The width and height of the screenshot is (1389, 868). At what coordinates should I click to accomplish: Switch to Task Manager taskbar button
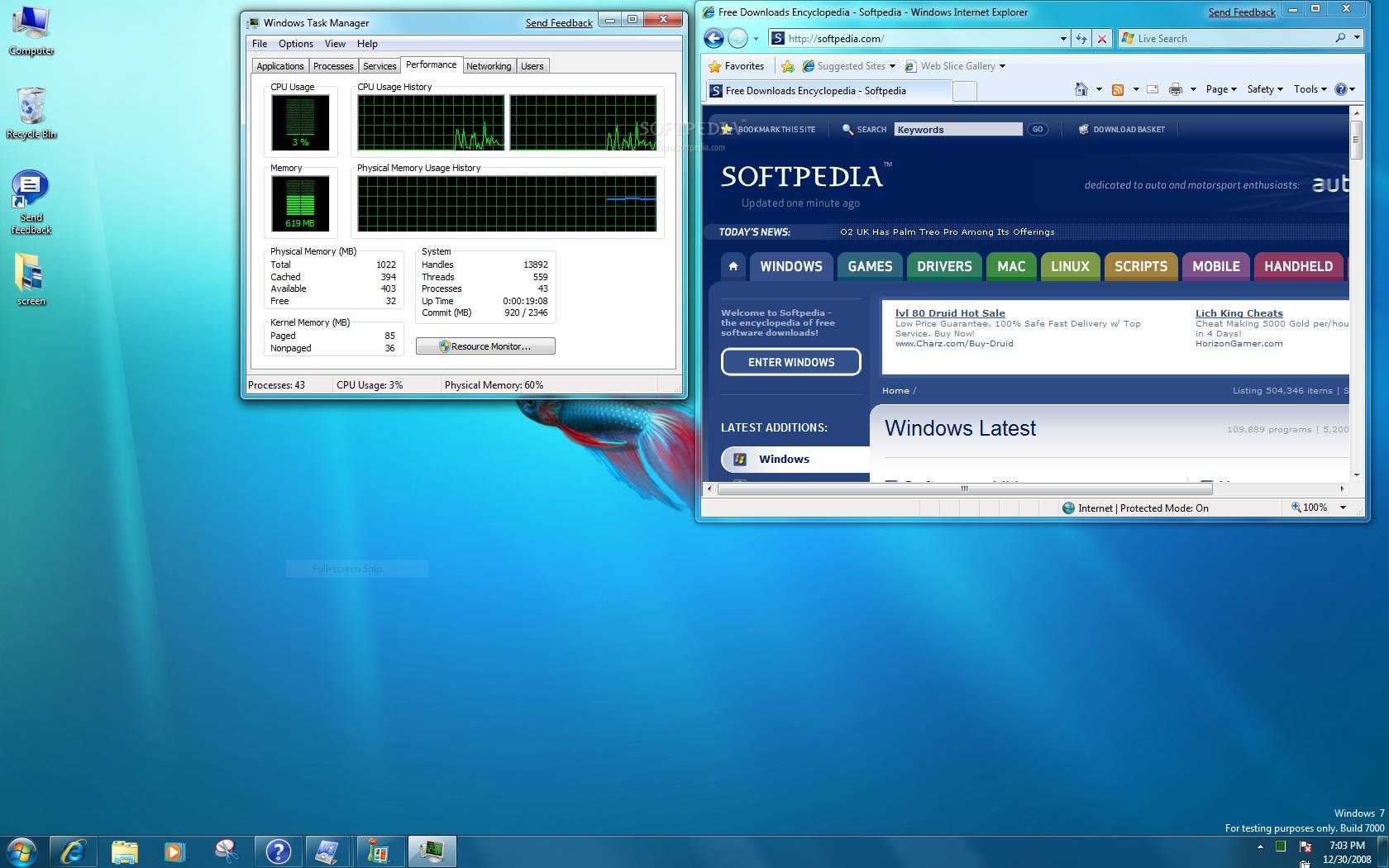(x=431, y=851)
